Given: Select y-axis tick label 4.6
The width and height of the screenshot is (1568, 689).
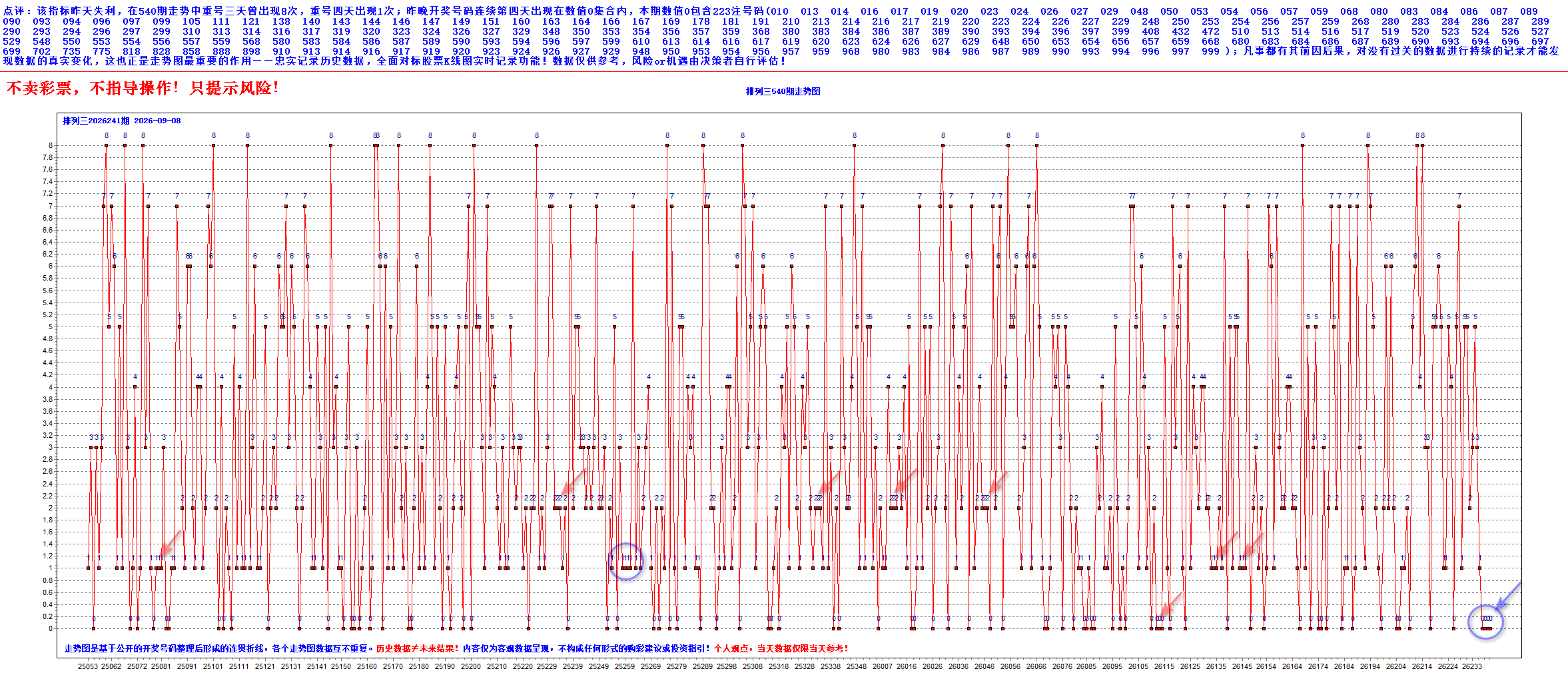Looking at the screenshot, I should tap(47, 350).
